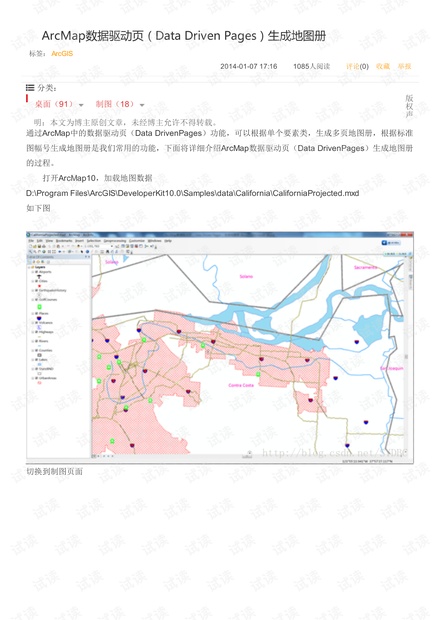Close the Table Of Contents panel
Screen dimensions: 440x620
[x=89, y=257]
